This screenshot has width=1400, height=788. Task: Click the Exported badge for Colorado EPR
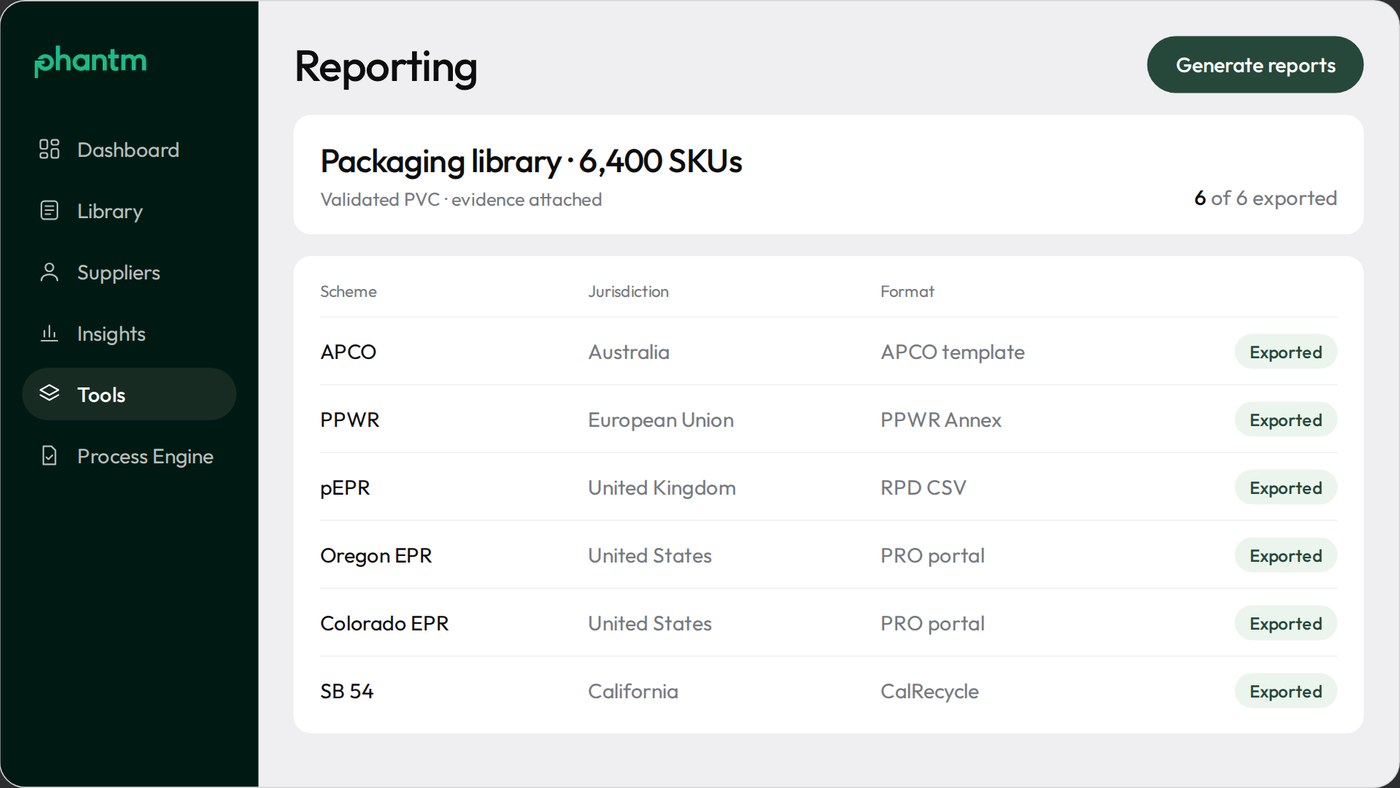point(1286,624)
